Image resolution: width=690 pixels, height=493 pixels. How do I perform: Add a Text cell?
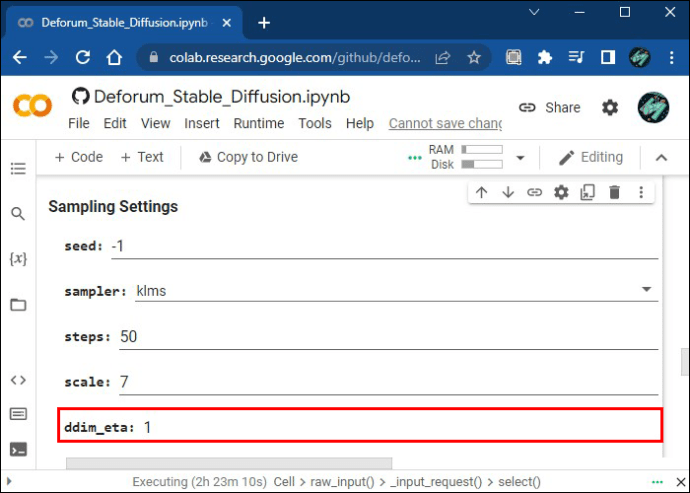pyautogui.click(x=142, y=157)
